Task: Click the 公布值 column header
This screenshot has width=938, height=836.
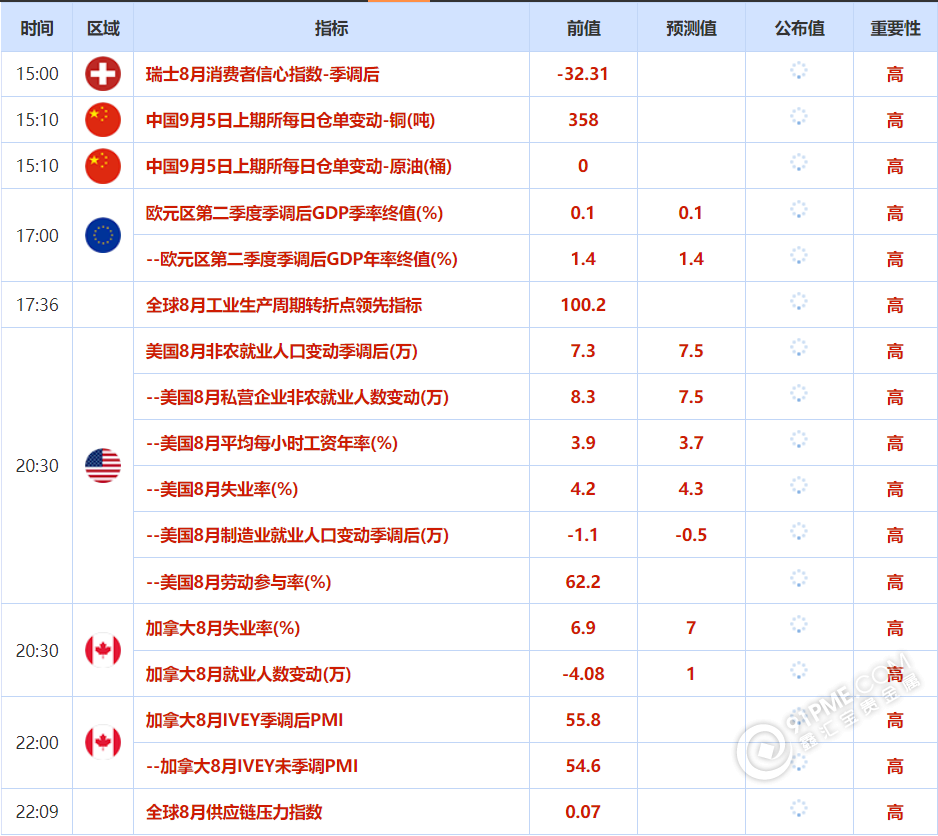Action: coord(799,28)
